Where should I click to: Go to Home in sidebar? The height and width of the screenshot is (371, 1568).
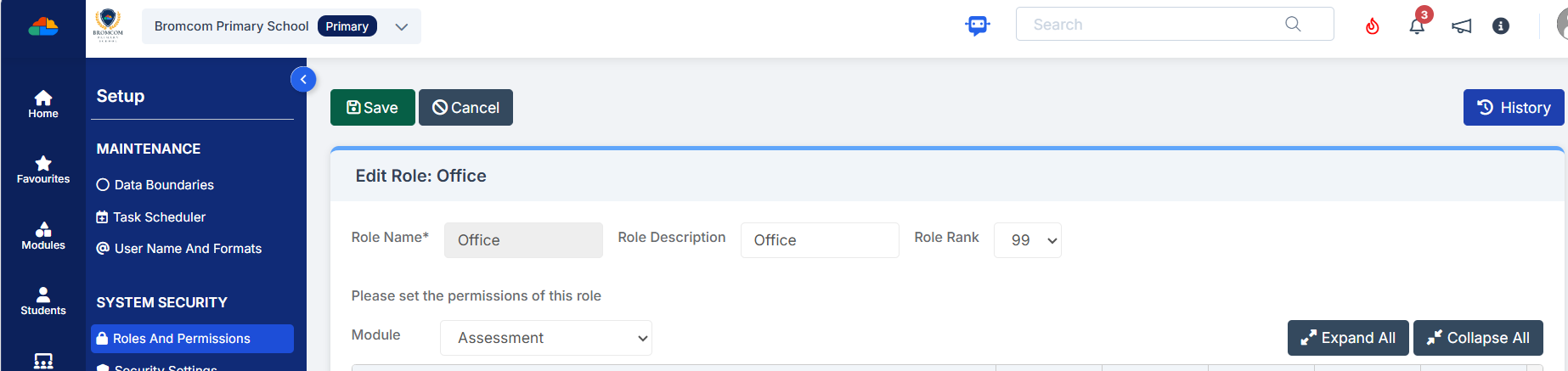pyautogui.click(x=43, y=104)
